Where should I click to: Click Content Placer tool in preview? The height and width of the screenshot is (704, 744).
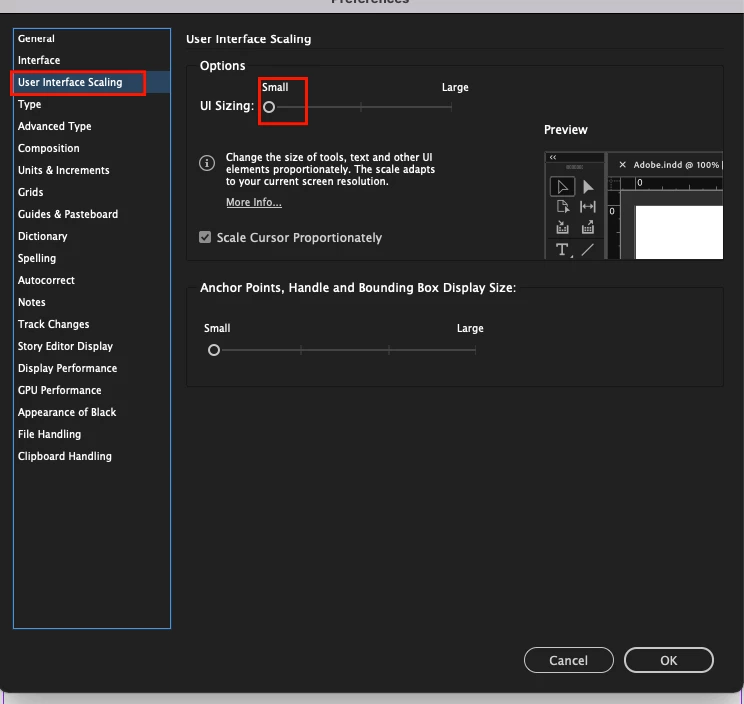pyautogui.click(x=588, y=227)
